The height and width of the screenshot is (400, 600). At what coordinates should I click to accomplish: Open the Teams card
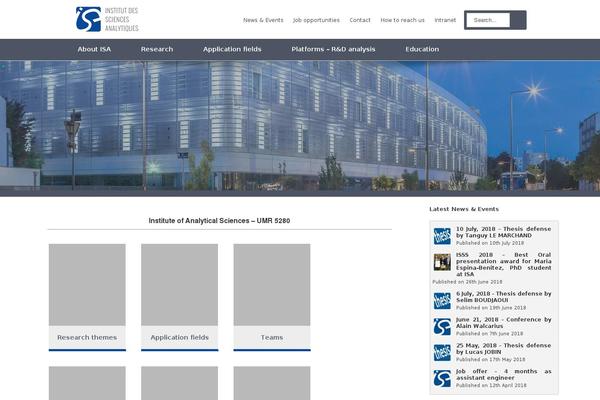[x=272, y=297]
